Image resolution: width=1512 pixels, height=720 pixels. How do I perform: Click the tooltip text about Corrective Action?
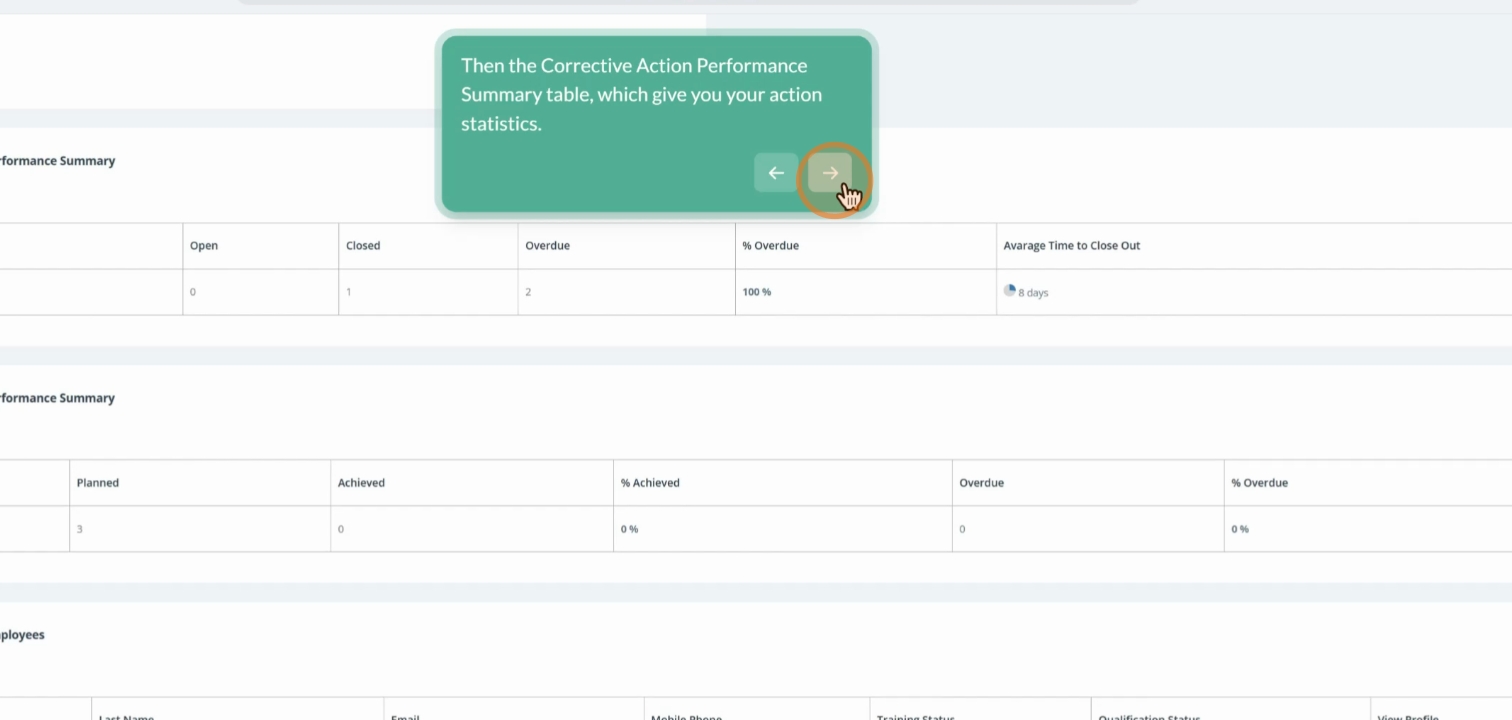pyautogui.click(x=641, y=94)
